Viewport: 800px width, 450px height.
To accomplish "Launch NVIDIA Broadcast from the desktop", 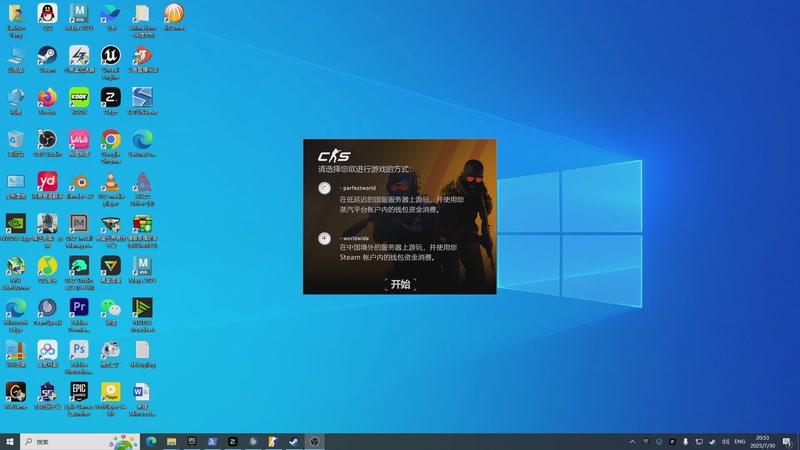I will click(142, 315).
